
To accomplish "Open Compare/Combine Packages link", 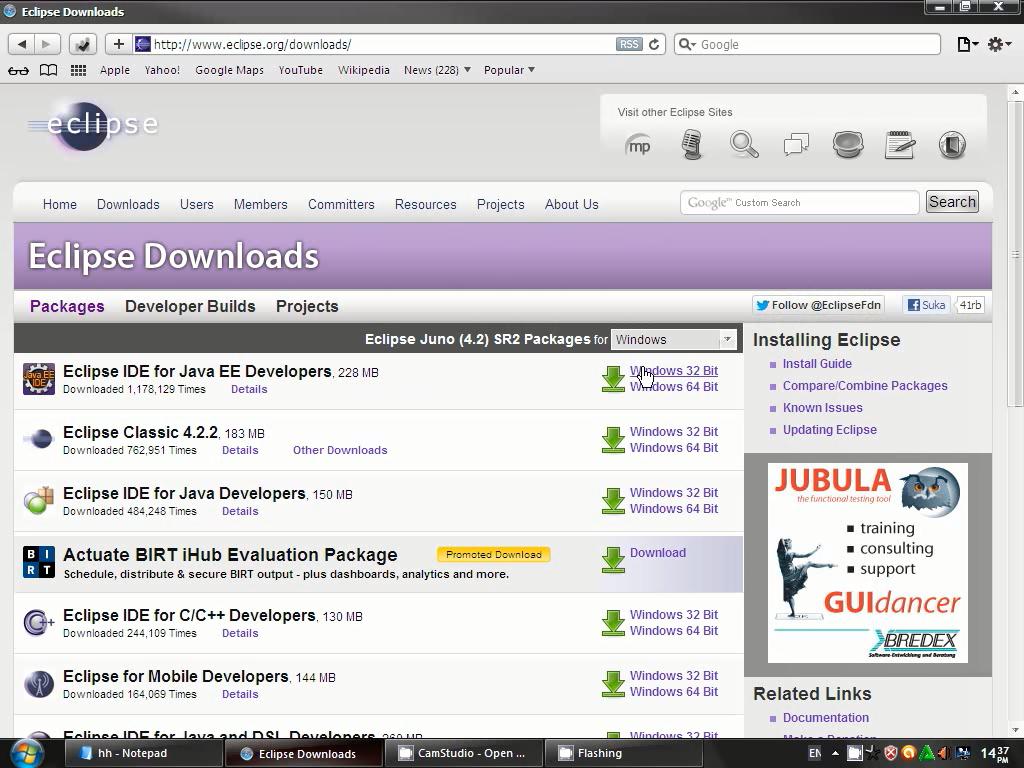I will coord(865,386).
